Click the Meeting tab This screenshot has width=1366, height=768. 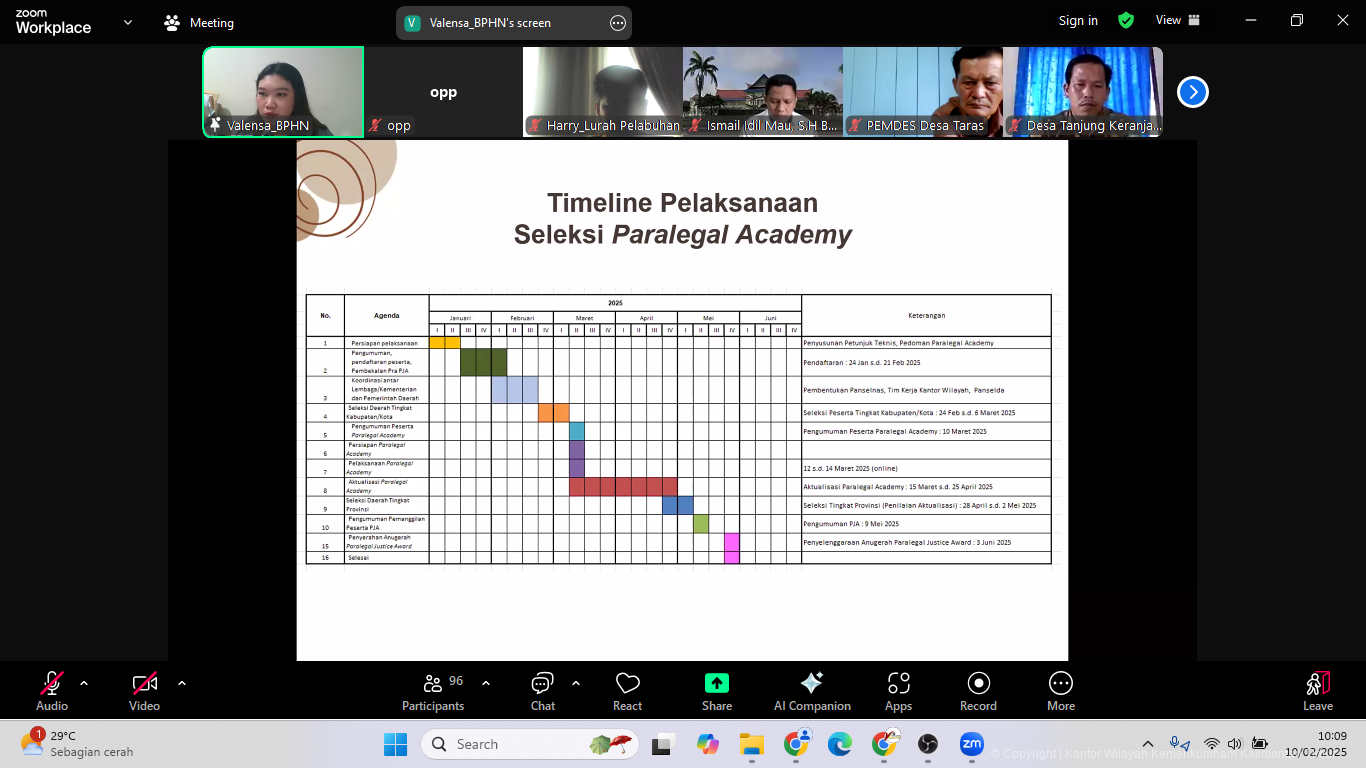(199, 22)
